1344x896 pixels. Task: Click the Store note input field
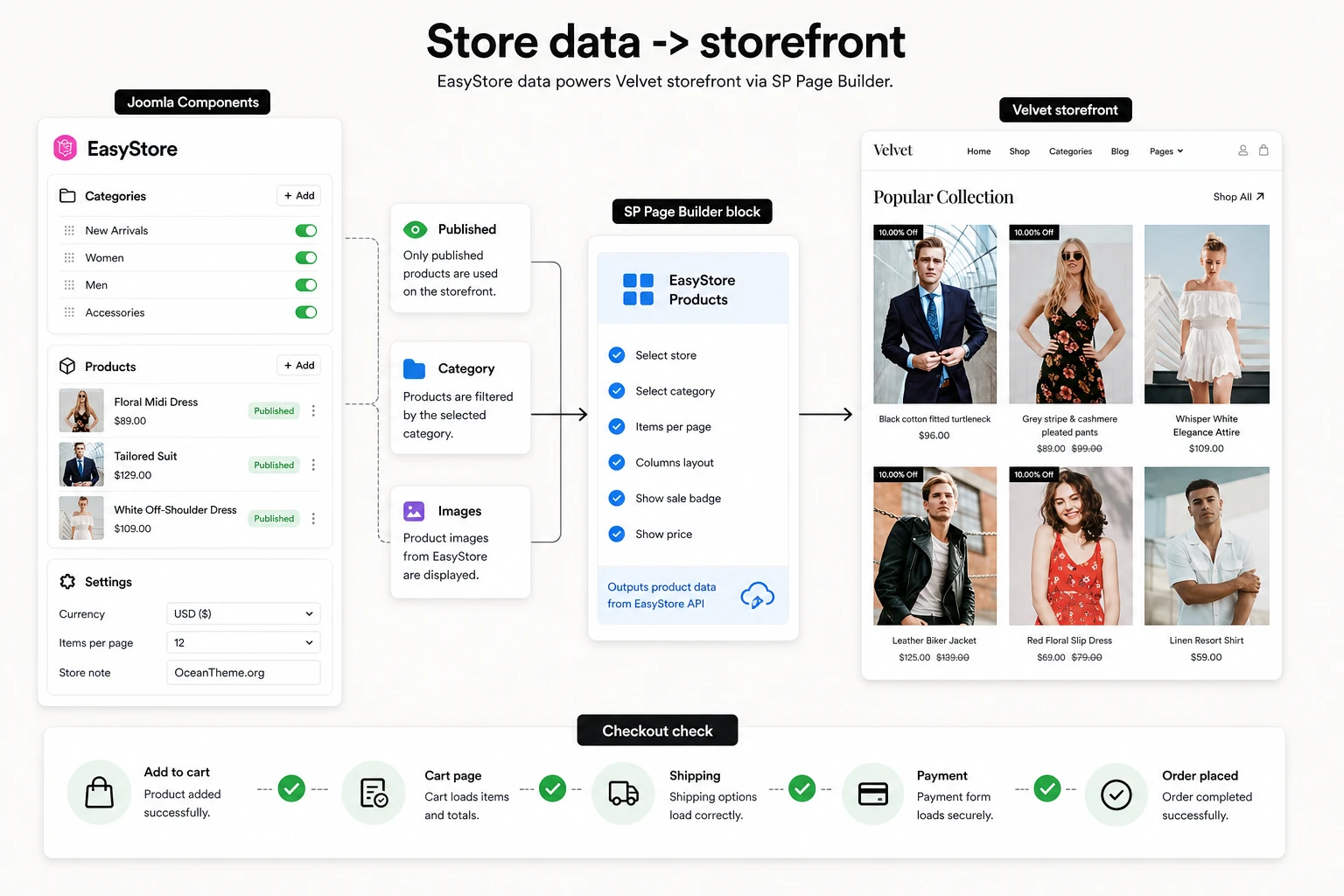pyautogui.click(x=243, y=672)
